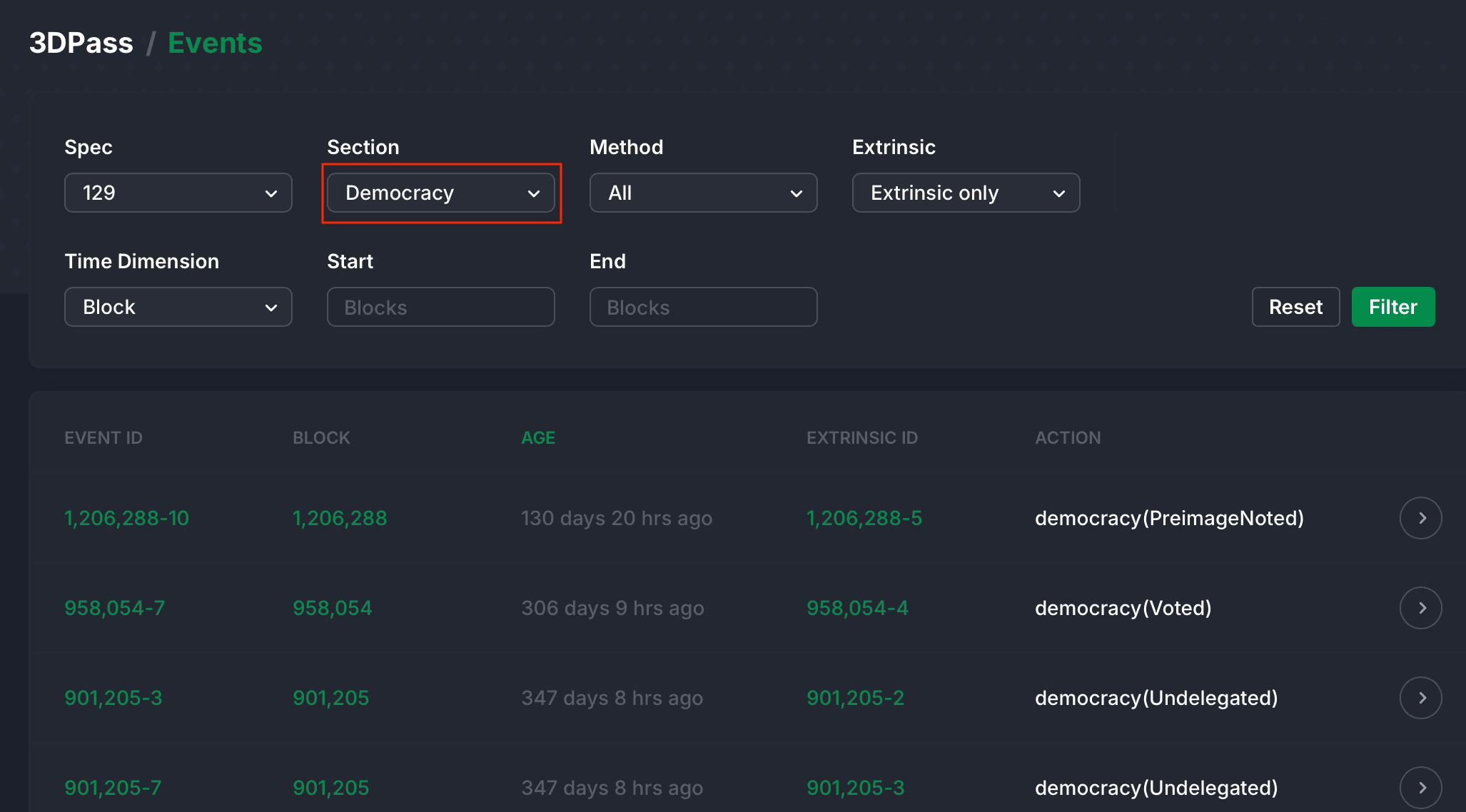Viewport: 1466px width, 812px height.
Task: Click the Section dropdown chevron icon
Action: [535, 193]
